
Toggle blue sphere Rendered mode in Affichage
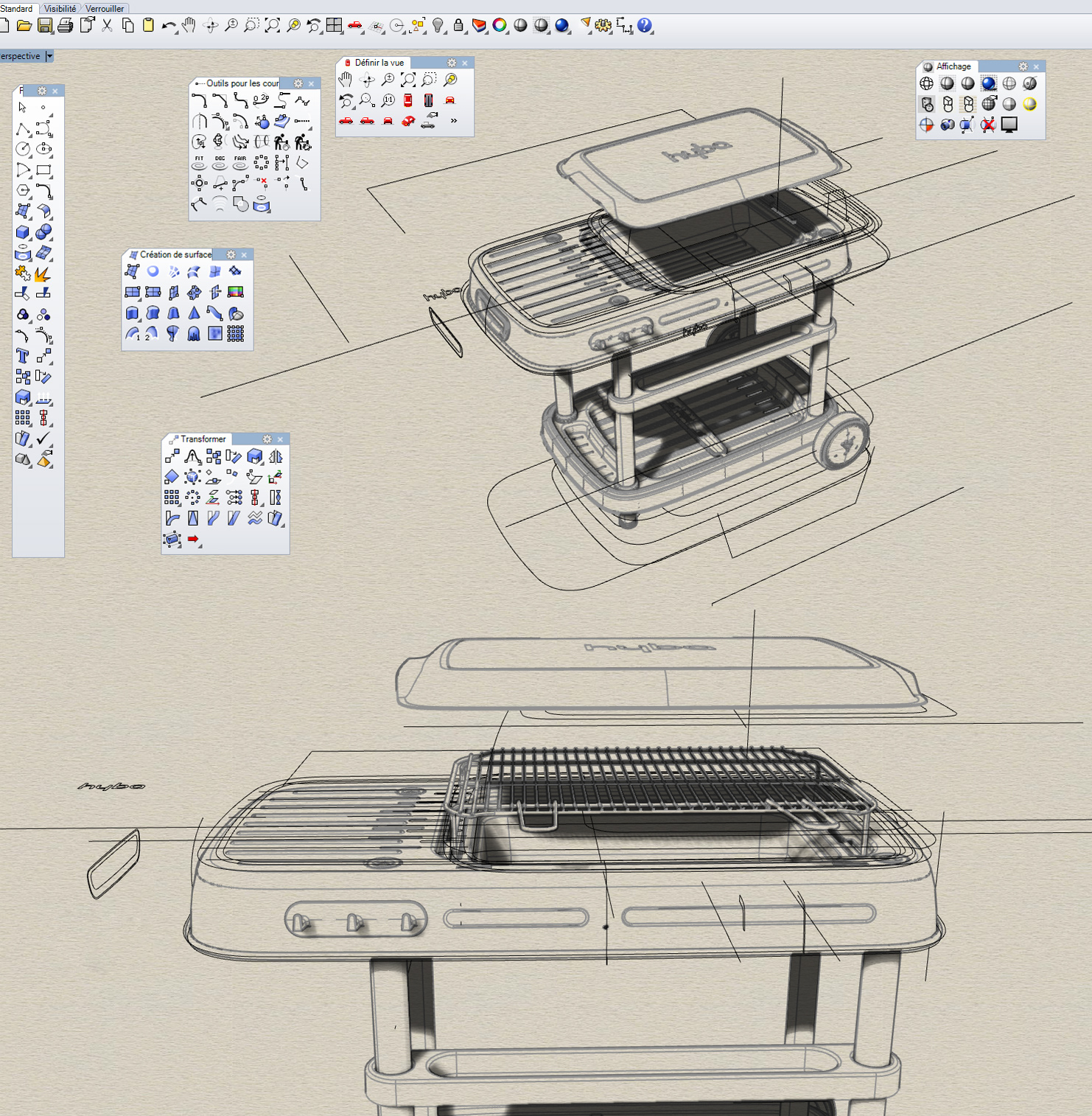click(x=988, y=83)
